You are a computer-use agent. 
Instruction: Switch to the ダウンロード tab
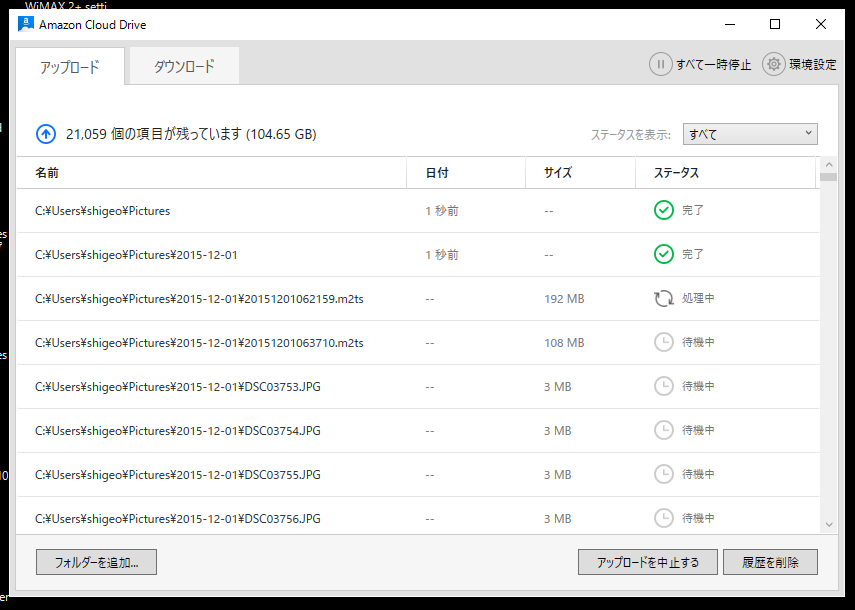pos(184,66)
